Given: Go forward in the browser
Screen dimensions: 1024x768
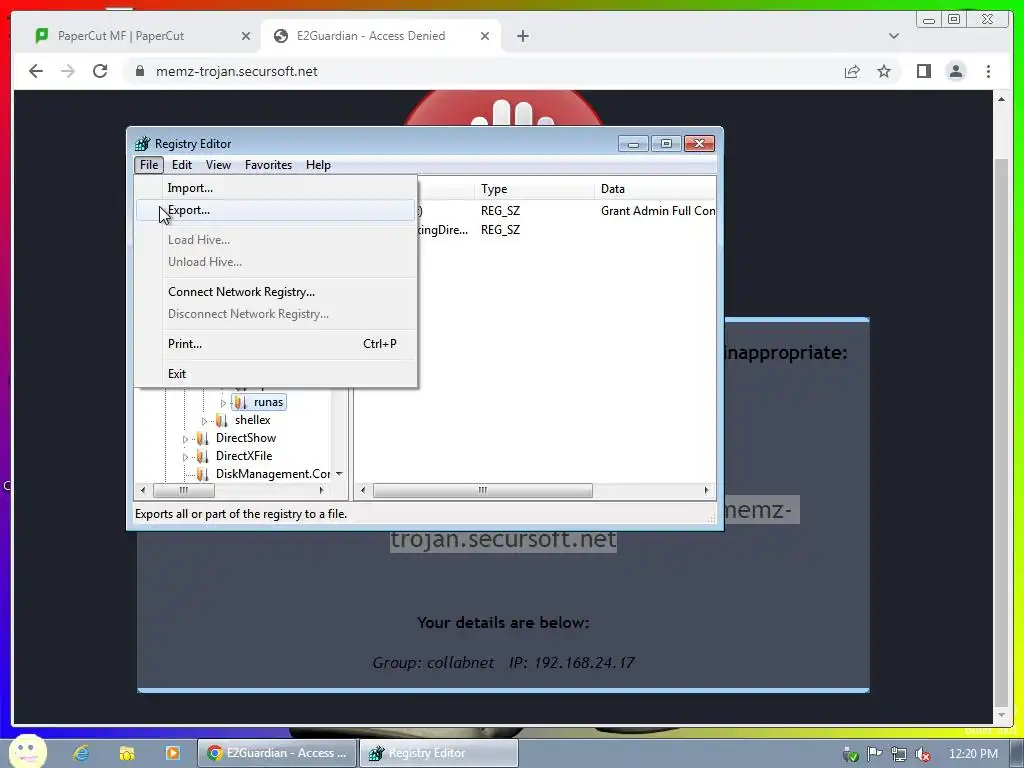Looking at the screenshot, I should (x=68, y=71).
